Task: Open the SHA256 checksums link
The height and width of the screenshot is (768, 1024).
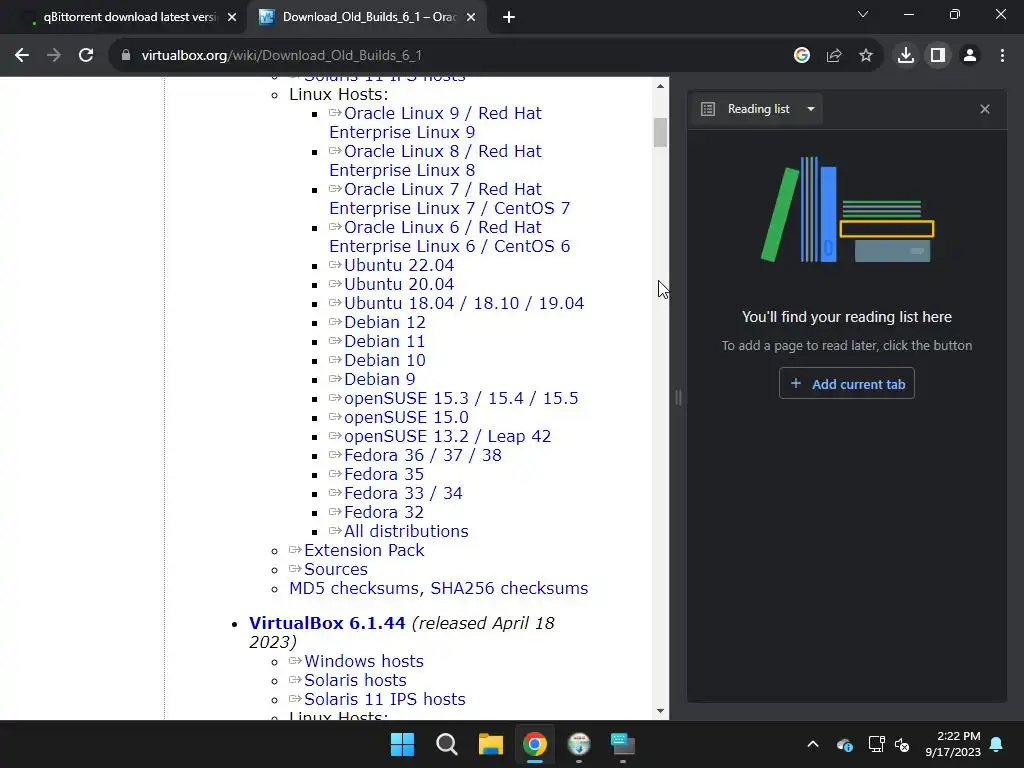Action: pyautogui.click(x=509, y=588)
